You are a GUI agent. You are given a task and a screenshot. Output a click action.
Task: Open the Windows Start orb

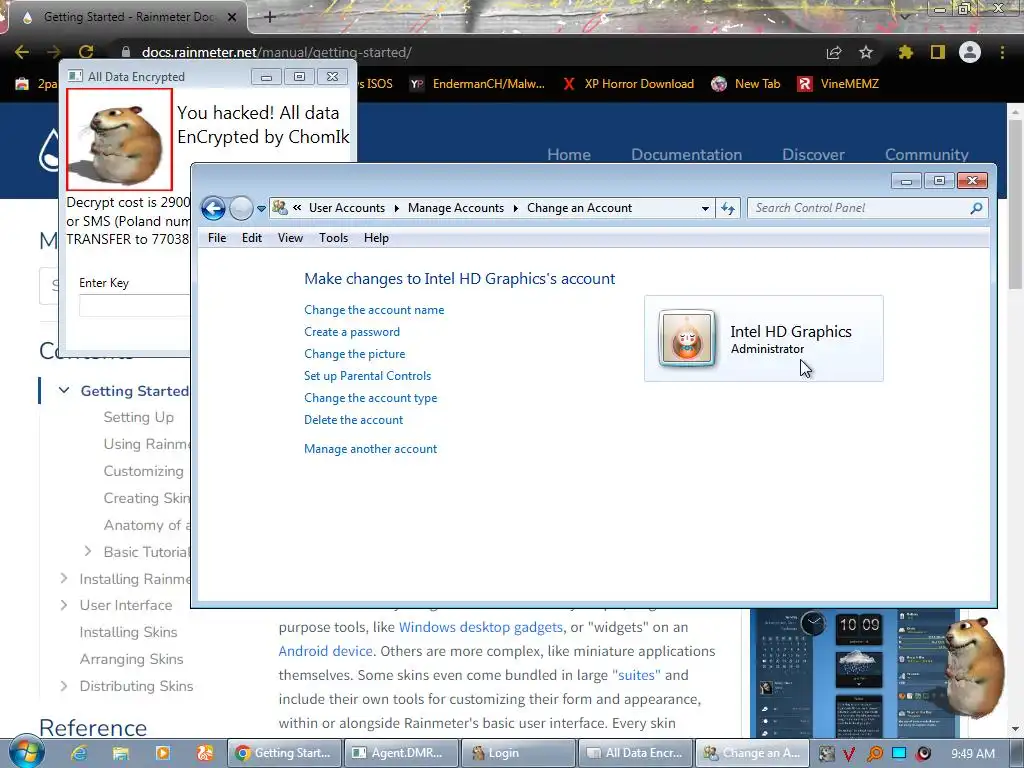click(x=26, y=752)
